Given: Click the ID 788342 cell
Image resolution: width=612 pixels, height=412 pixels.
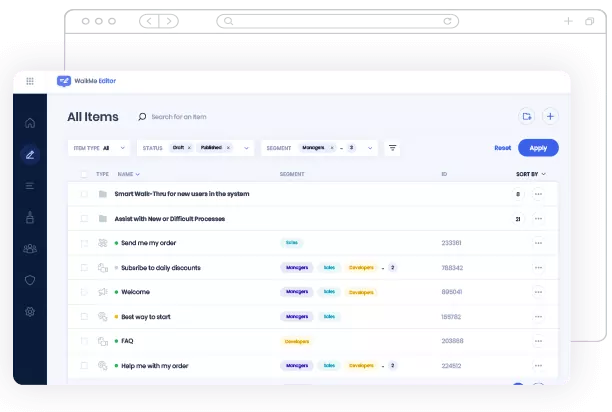Looking at the screenshot, I should 452,268.
